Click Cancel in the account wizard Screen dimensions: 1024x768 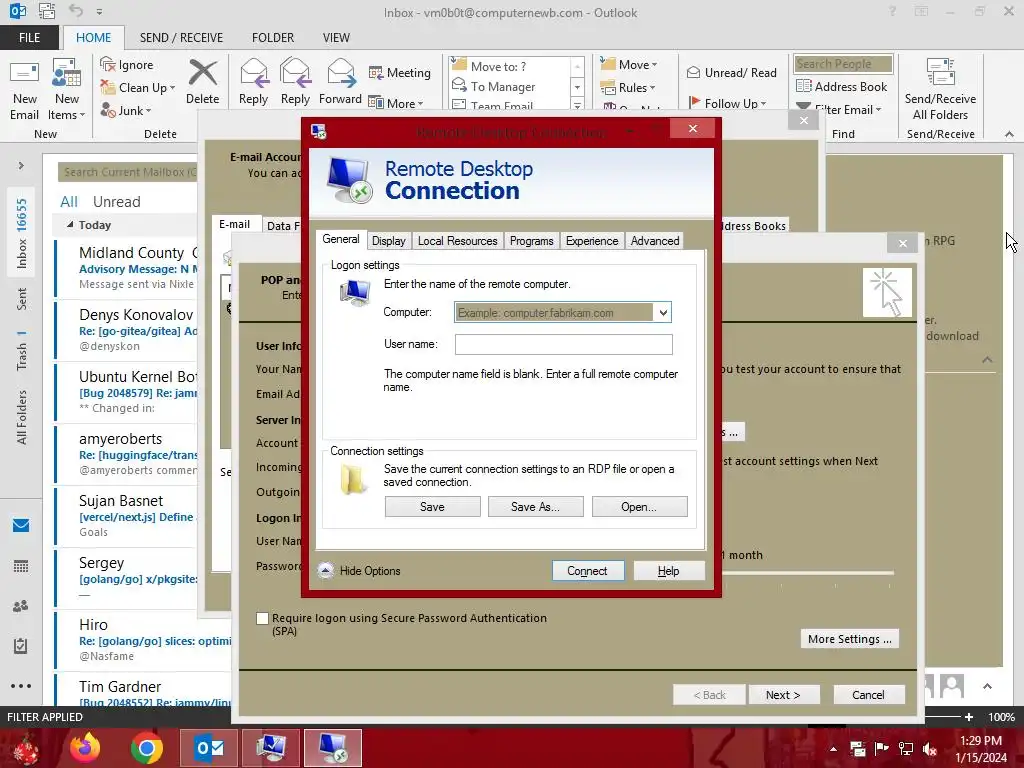tap(869, 695)
